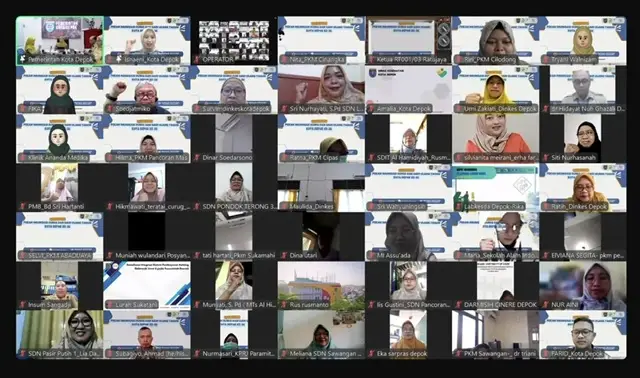Viewport: 640px width, 378px height.
Task: Click the host icon on Pemerintah Kota Depok
Action: (22, 60)
